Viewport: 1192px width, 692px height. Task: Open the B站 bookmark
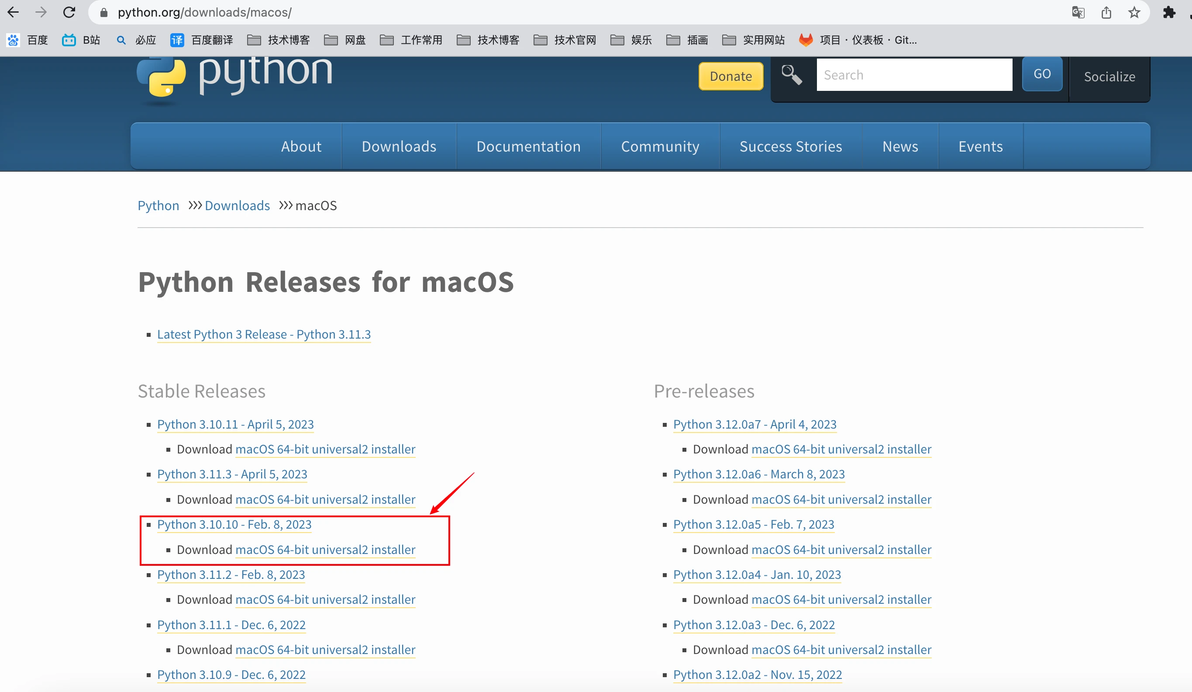click(x=81, y=40)
